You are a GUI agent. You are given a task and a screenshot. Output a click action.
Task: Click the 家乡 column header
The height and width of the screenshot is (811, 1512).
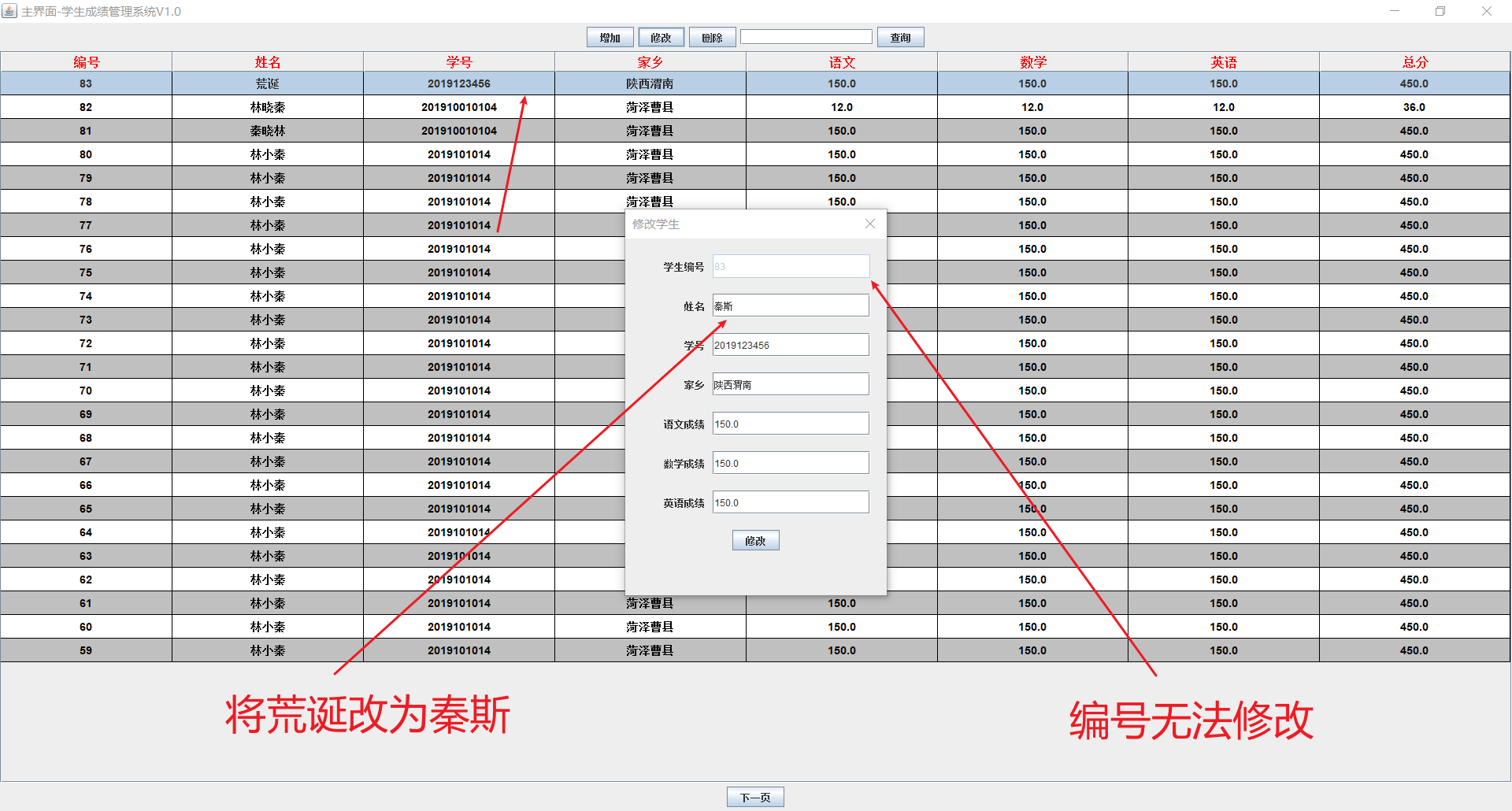(x=650, y=61)
